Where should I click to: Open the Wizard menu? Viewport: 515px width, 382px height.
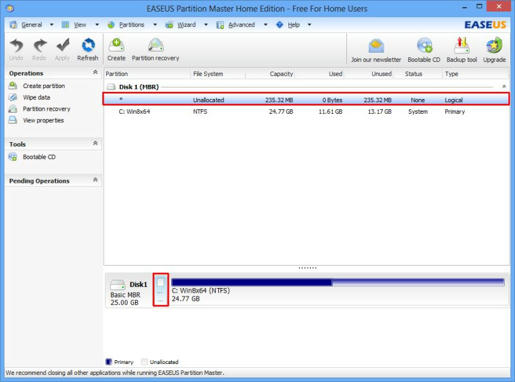point(186,25)
